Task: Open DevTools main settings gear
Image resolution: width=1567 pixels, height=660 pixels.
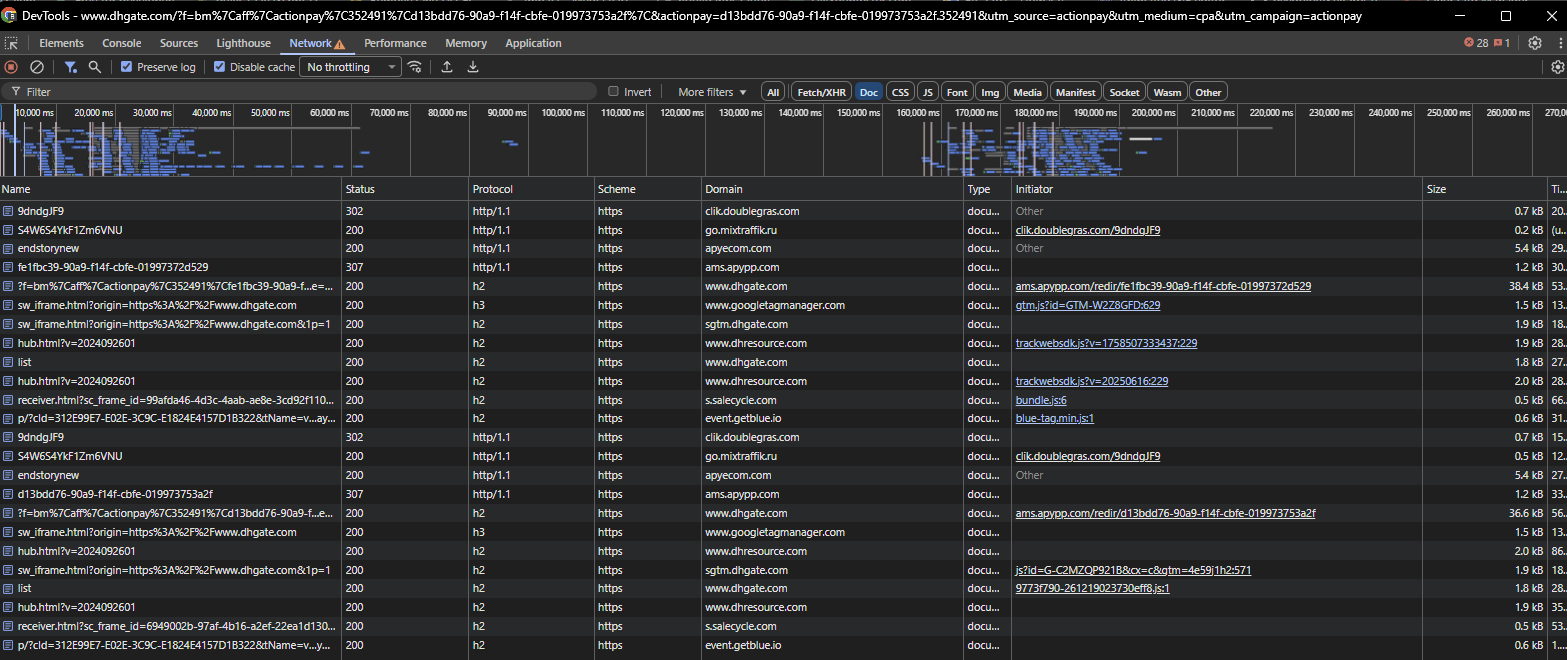Action: [x=1535, y=43]
